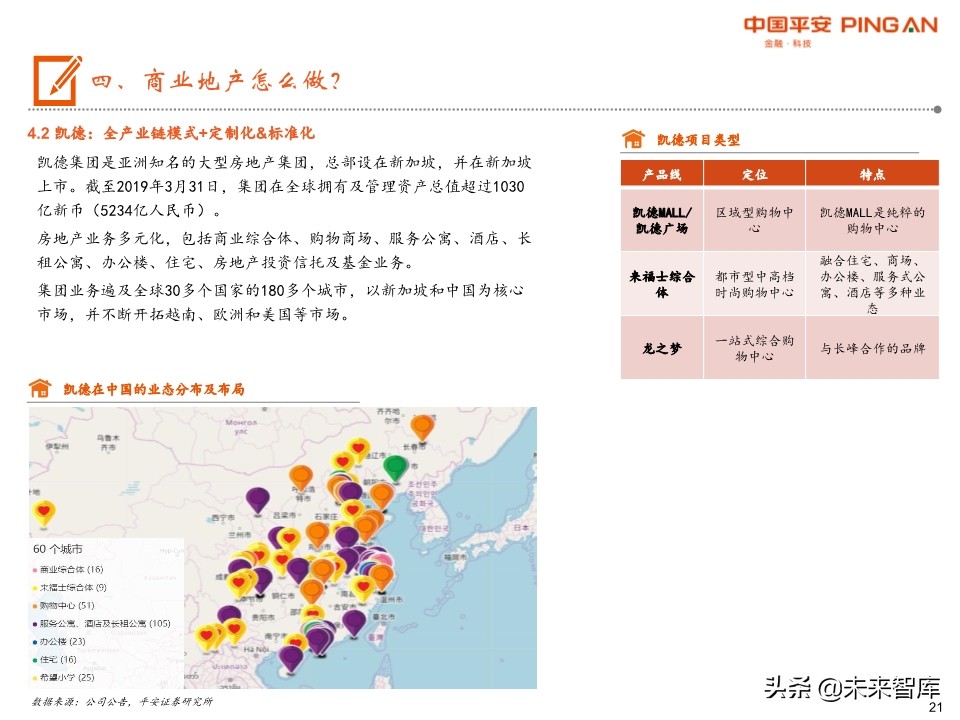Click the 产品线 table header
The image size is (960, 720).
[x=662, y=174]
